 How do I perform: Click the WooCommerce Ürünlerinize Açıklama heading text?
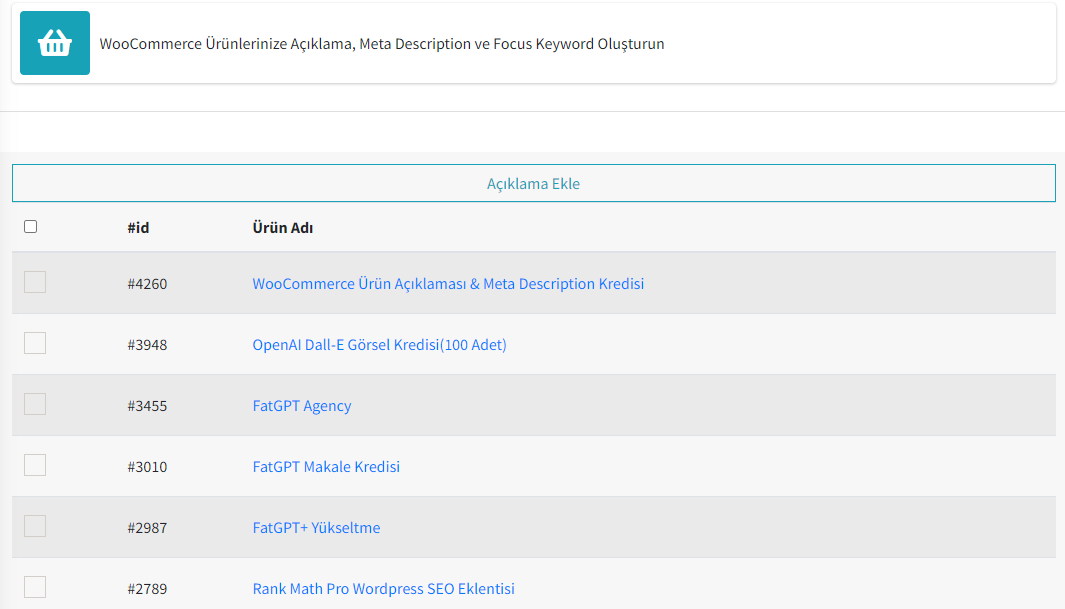pos(382,44)
